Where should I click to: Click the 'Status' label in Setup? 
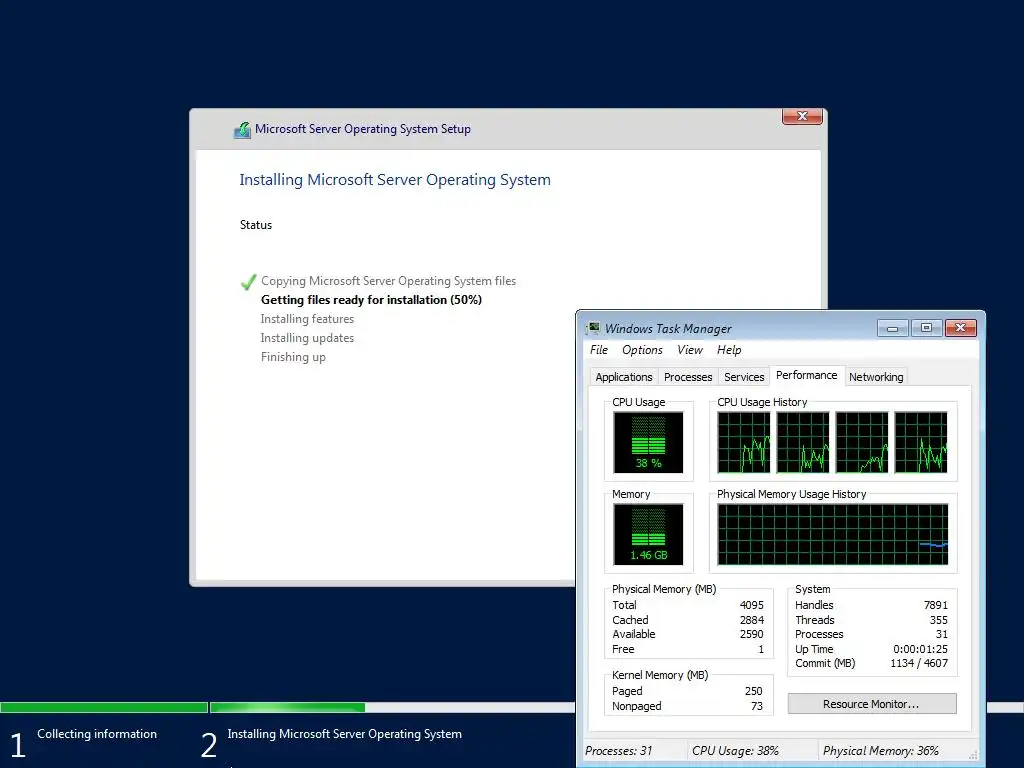[255, 225]
